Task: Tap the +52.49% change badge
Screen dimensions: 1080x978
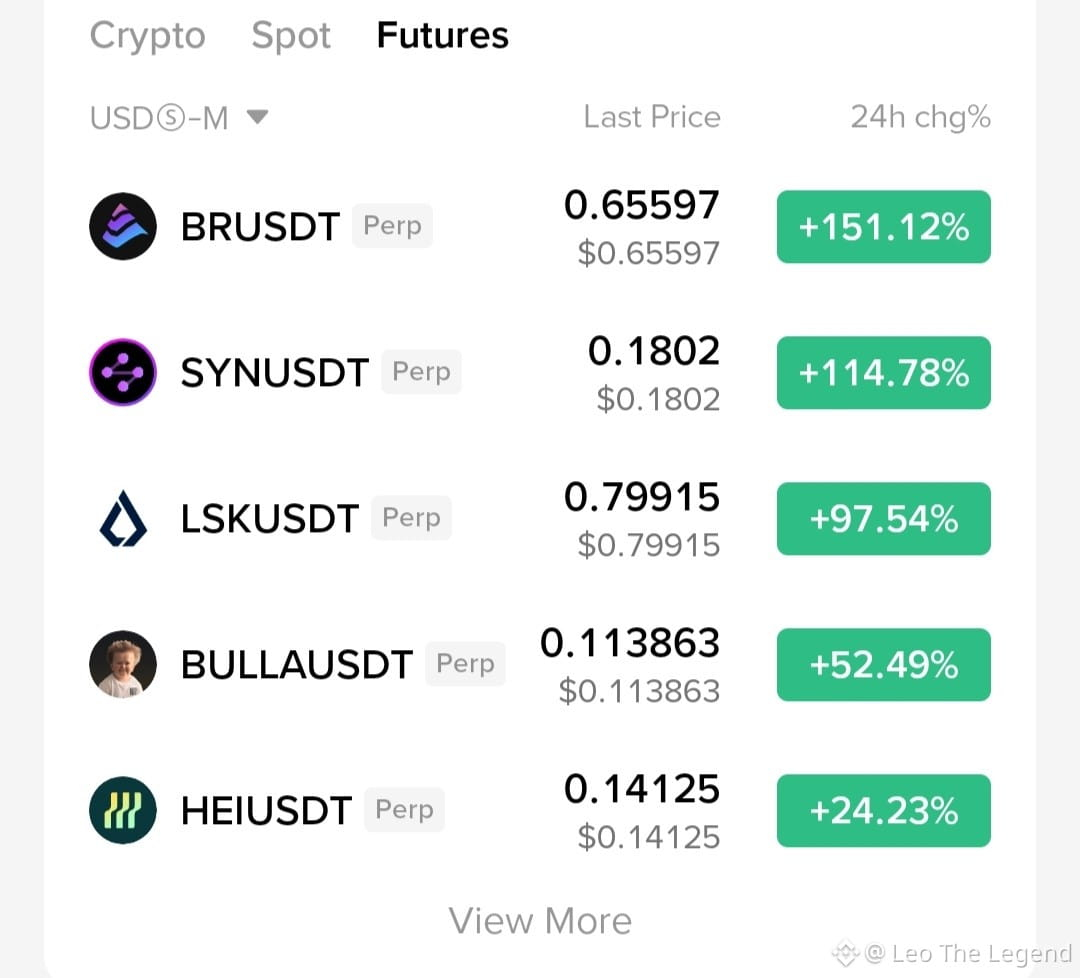Action: point(884,665)
